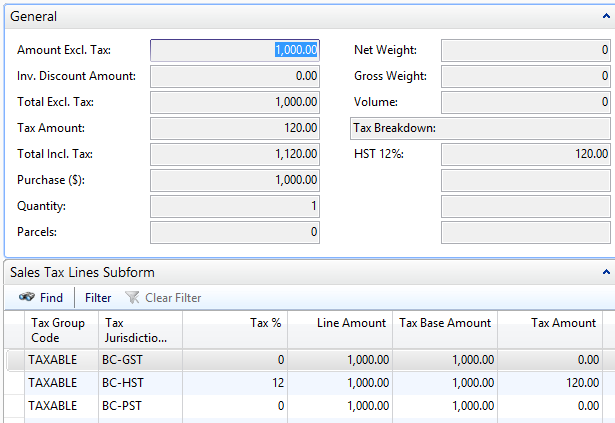
Task: Click the Sales Tax Lines Subform title
Action: point(82,272)
